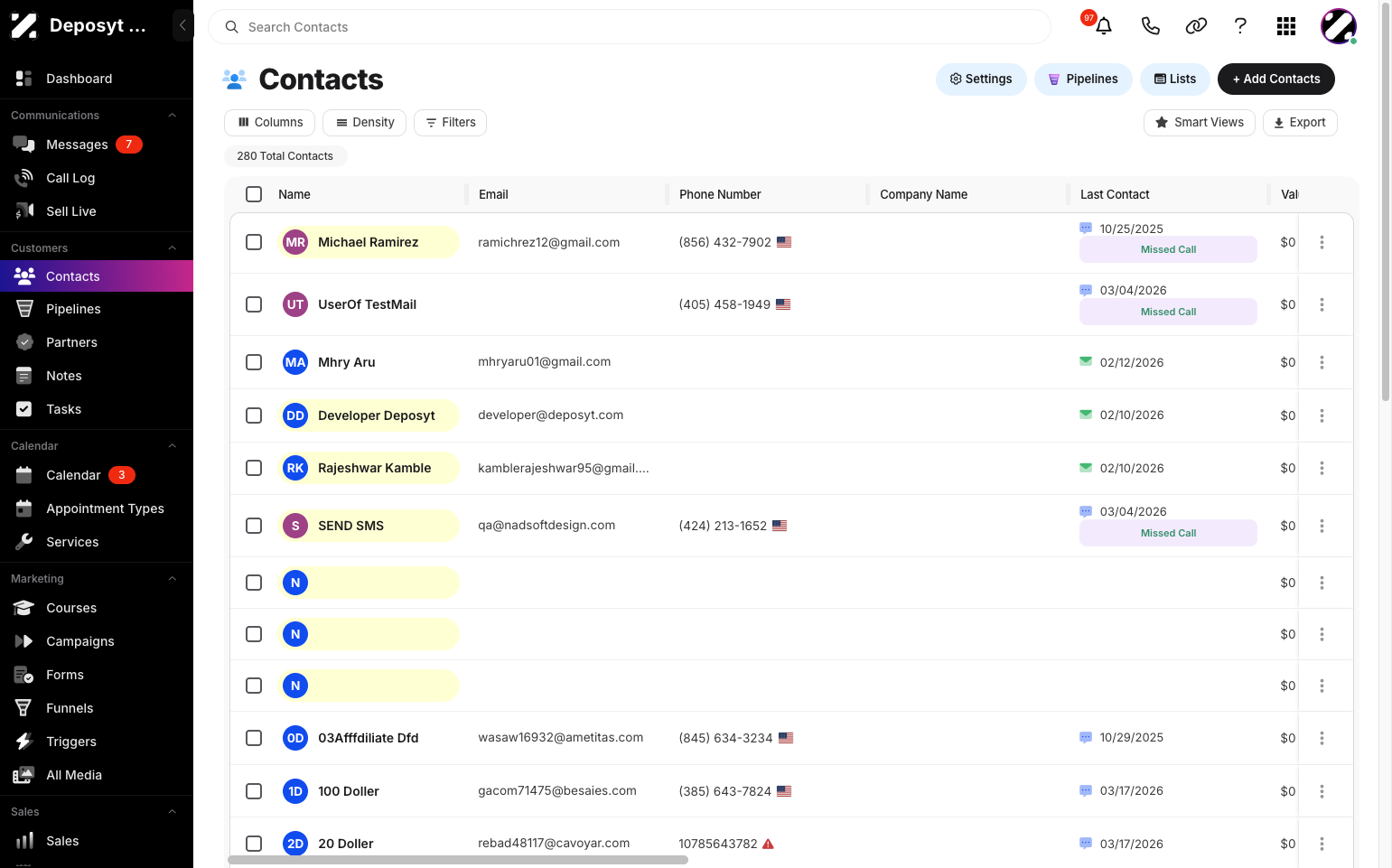Collapse the Communications sidebar section
Image resolution: width=1392 pixels, height=868 pixels.
(x=172, y=116)
